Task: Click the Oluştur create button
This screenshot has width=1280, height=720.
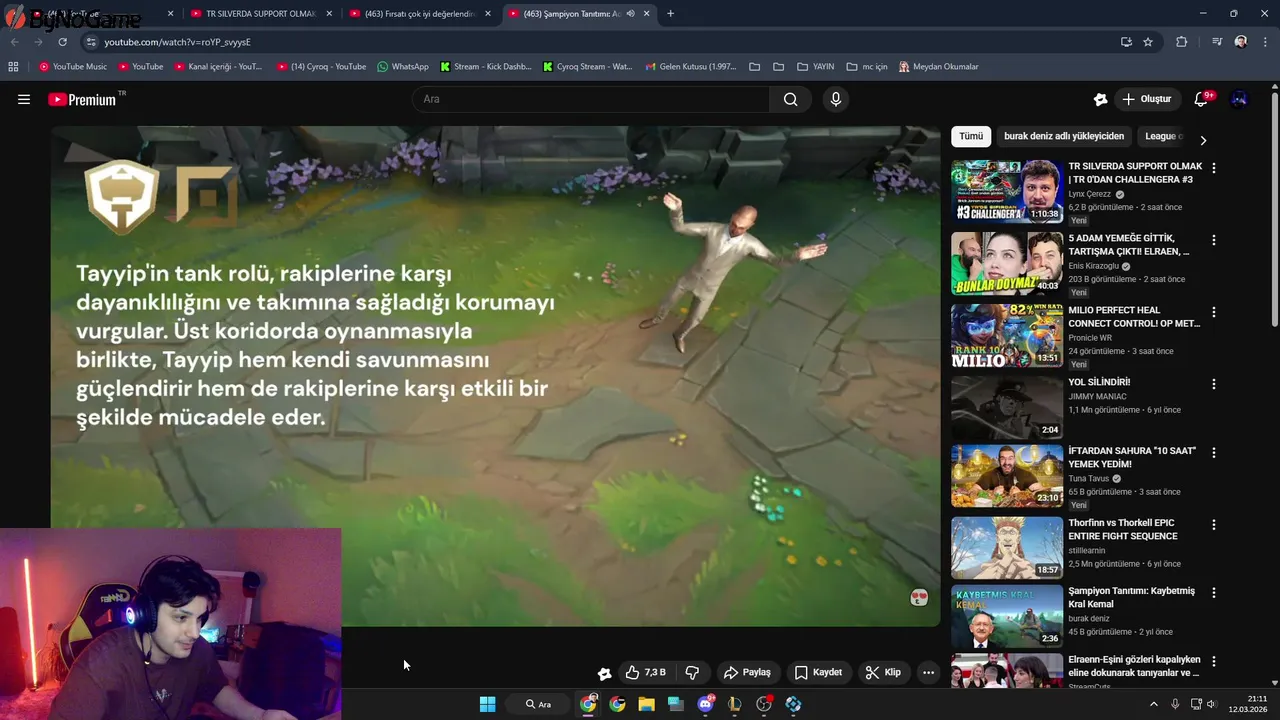Action: click(1147, 99)
